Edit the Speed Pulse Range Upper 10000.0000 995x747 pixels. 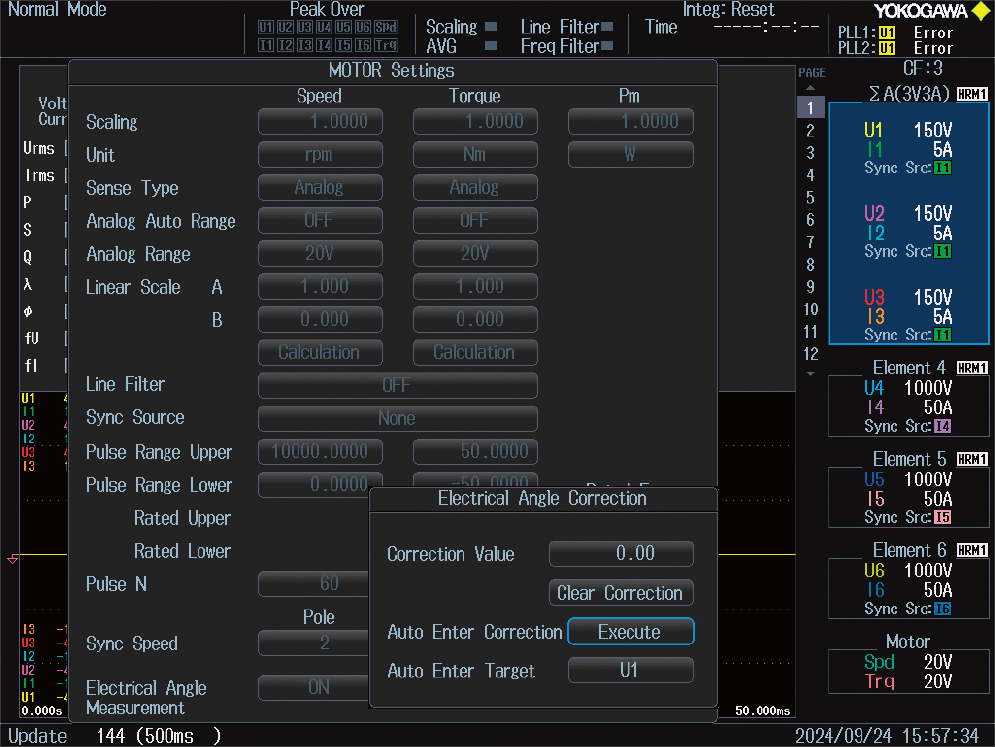[x=320, y=451]
